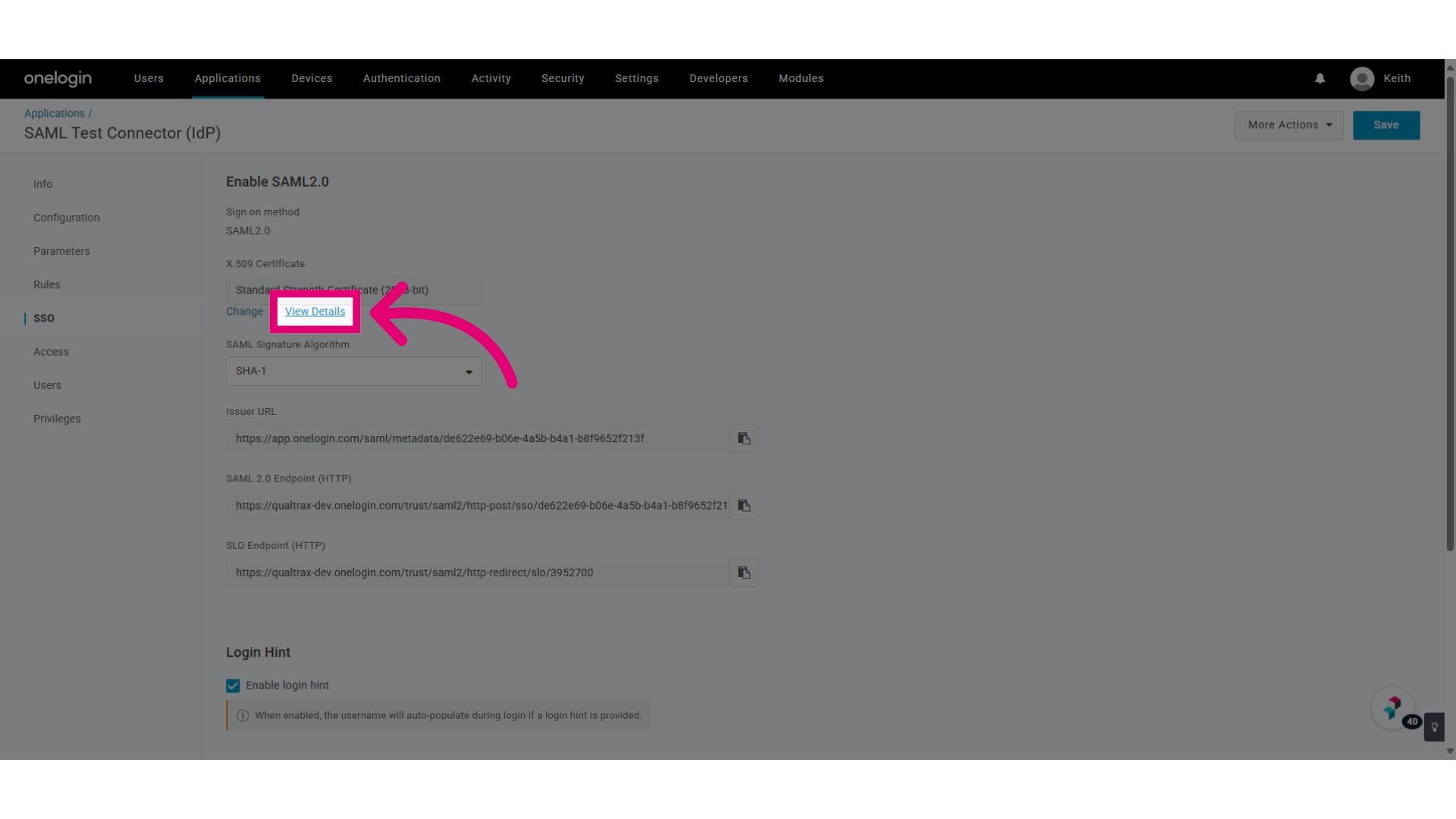Viewport: 1456px width, 819px height.
Task: Switch to the Privileges sidebar tab
Action: click(57, 419)
